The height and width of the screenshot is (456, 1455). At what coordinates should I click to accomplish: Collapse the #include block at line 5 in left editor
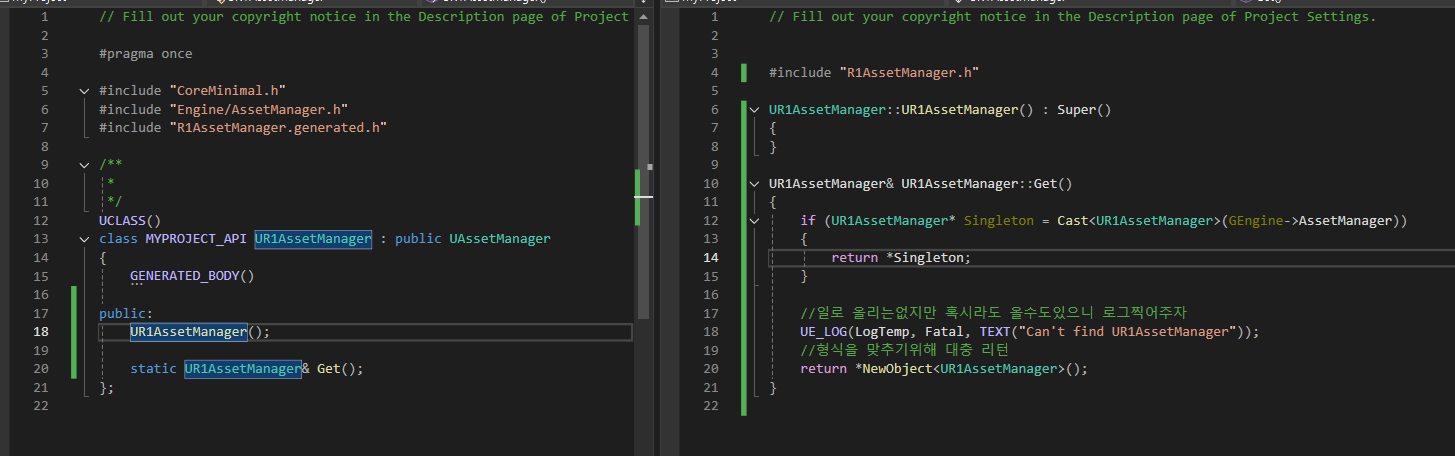pyautogui.click(x=84, y=91)
